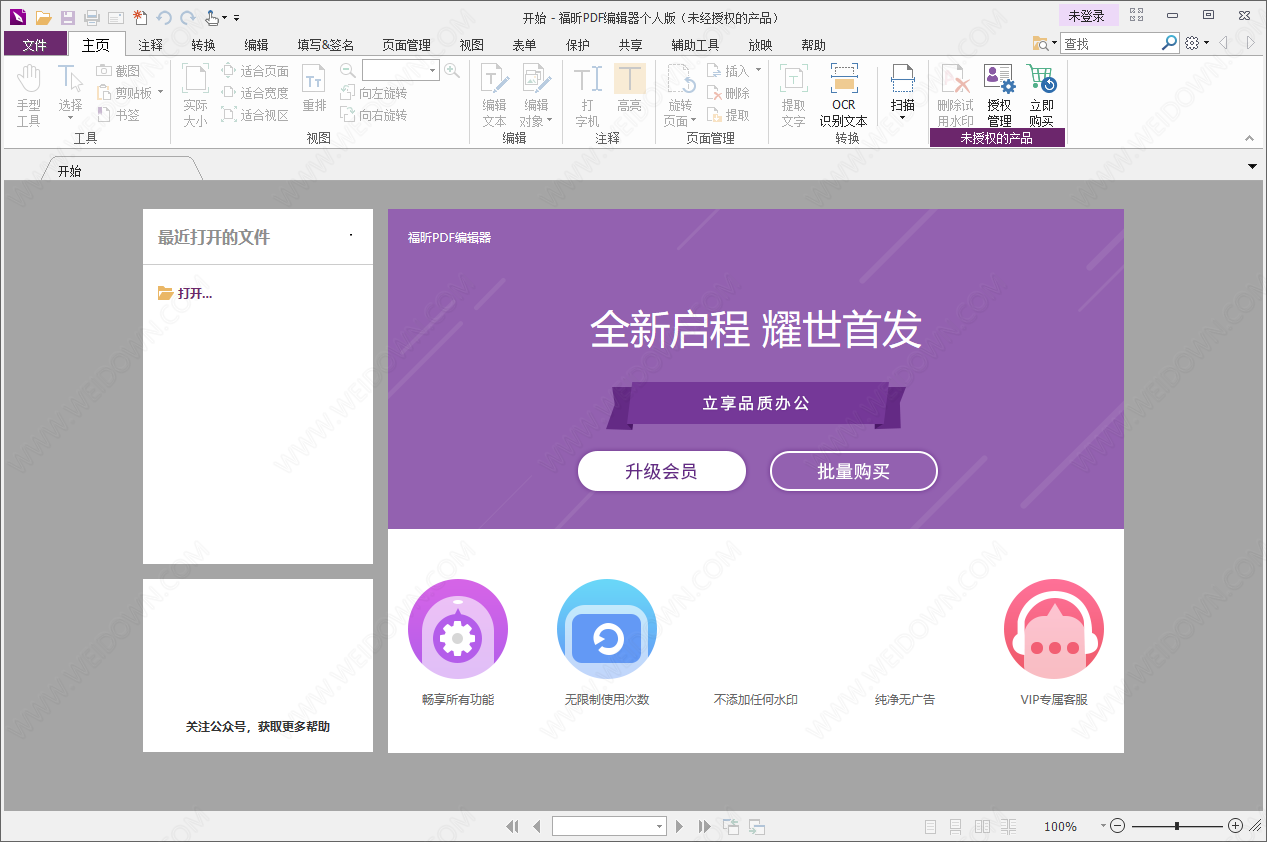Image resolution: width=1267 pixels, height=842 pixels.
Task: Click the Actual Size (实际大小) icon
Action: [x=195, y=95]
